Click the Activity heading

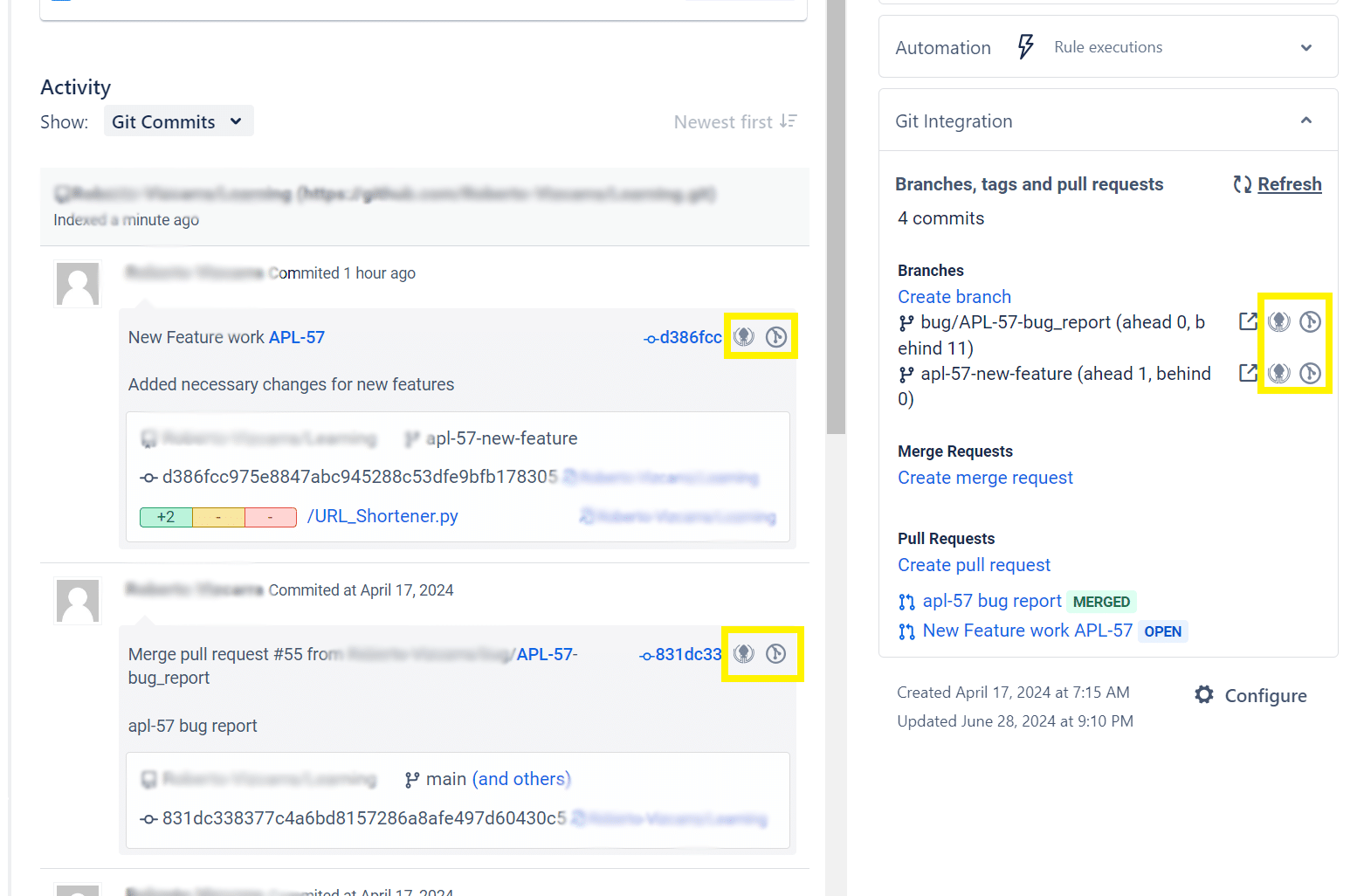(x=75, y=87)
